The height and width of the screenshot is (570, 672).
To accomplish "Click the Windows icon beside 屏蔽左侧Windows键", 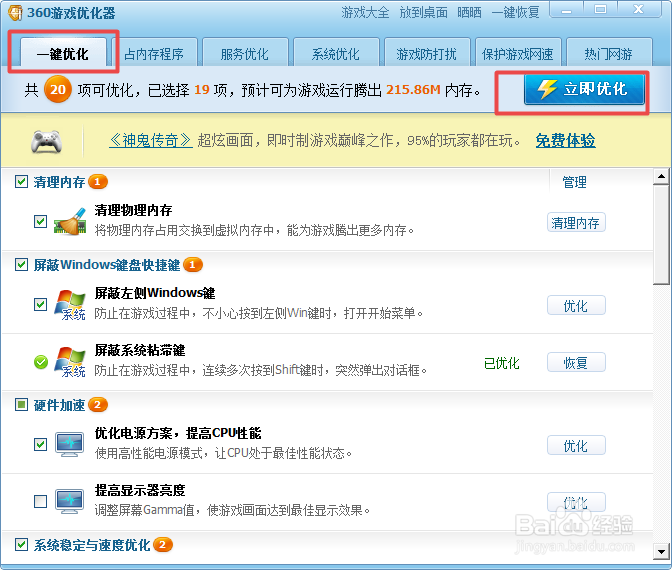I will tap(70, 305).
